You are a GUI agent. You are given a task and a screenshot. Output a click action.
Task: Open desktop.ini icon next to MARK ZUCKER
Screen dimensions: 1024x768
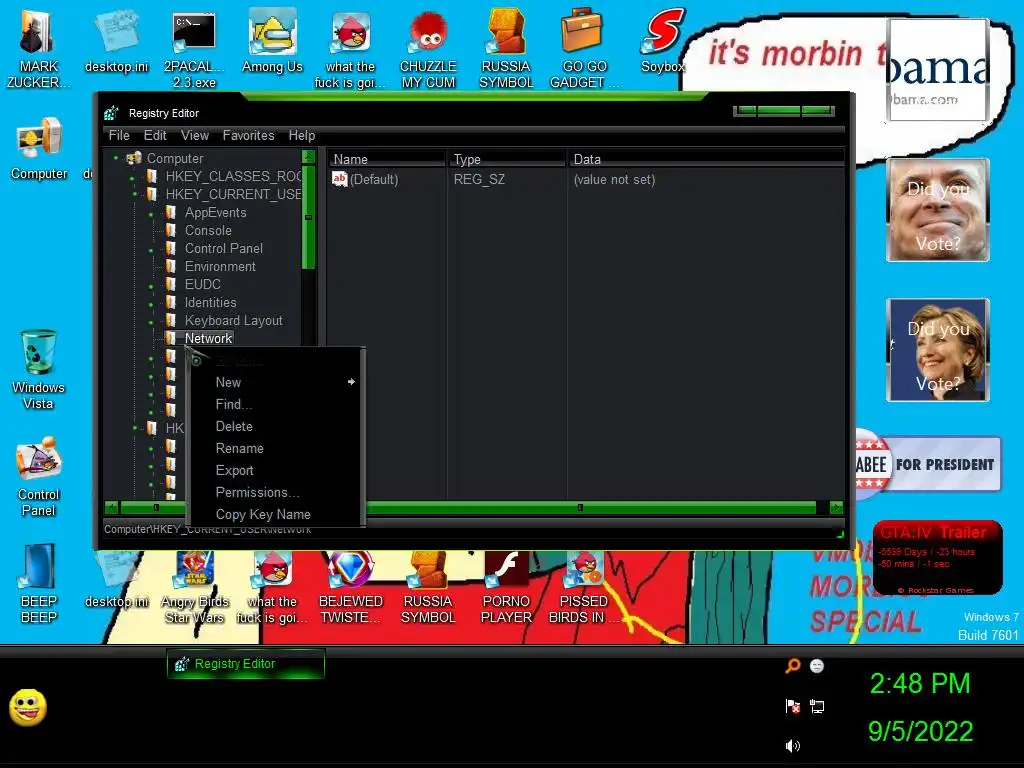click(x=117, y=40)
